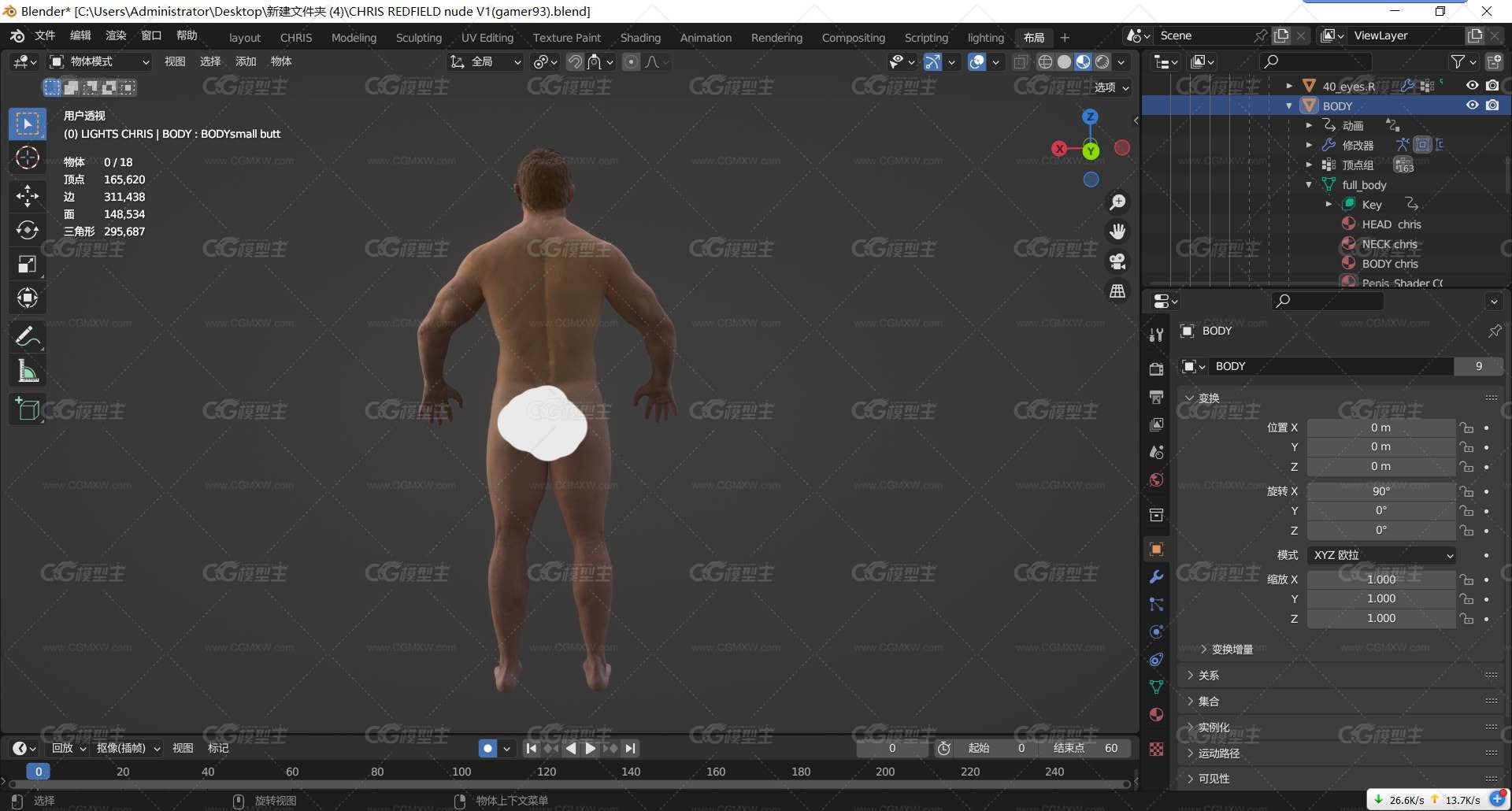Activate the 3D Cursor tool
Screen dimensions: 1512x811
(x=28, y=157)
